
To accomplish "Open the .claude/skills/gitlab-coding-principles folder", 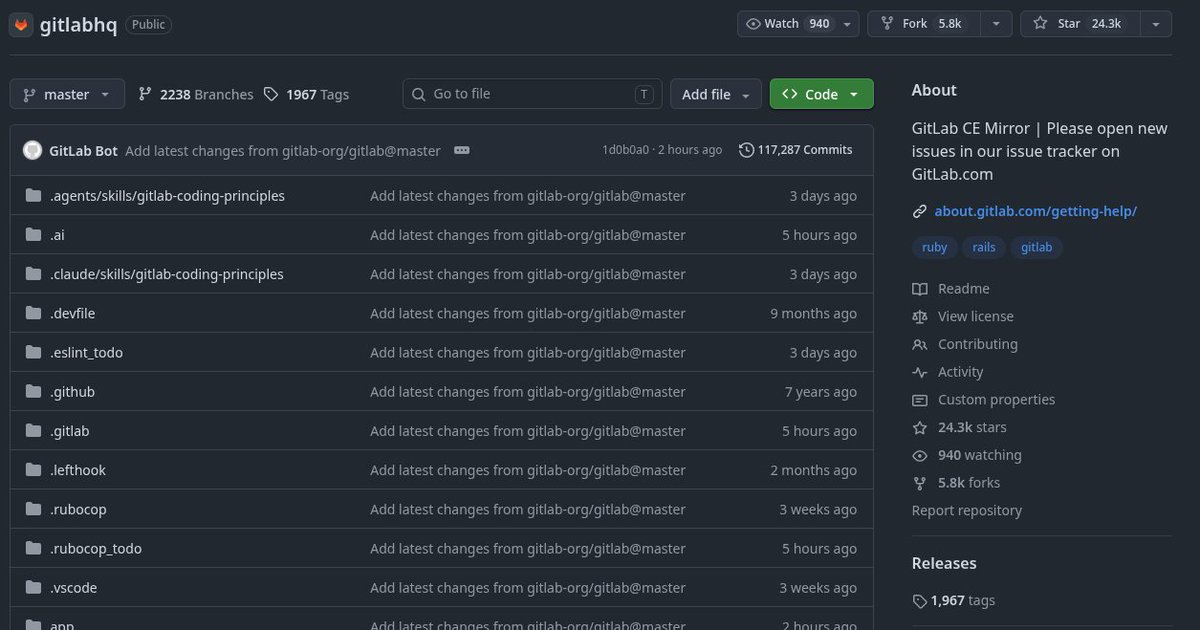I will click(167, 274).
